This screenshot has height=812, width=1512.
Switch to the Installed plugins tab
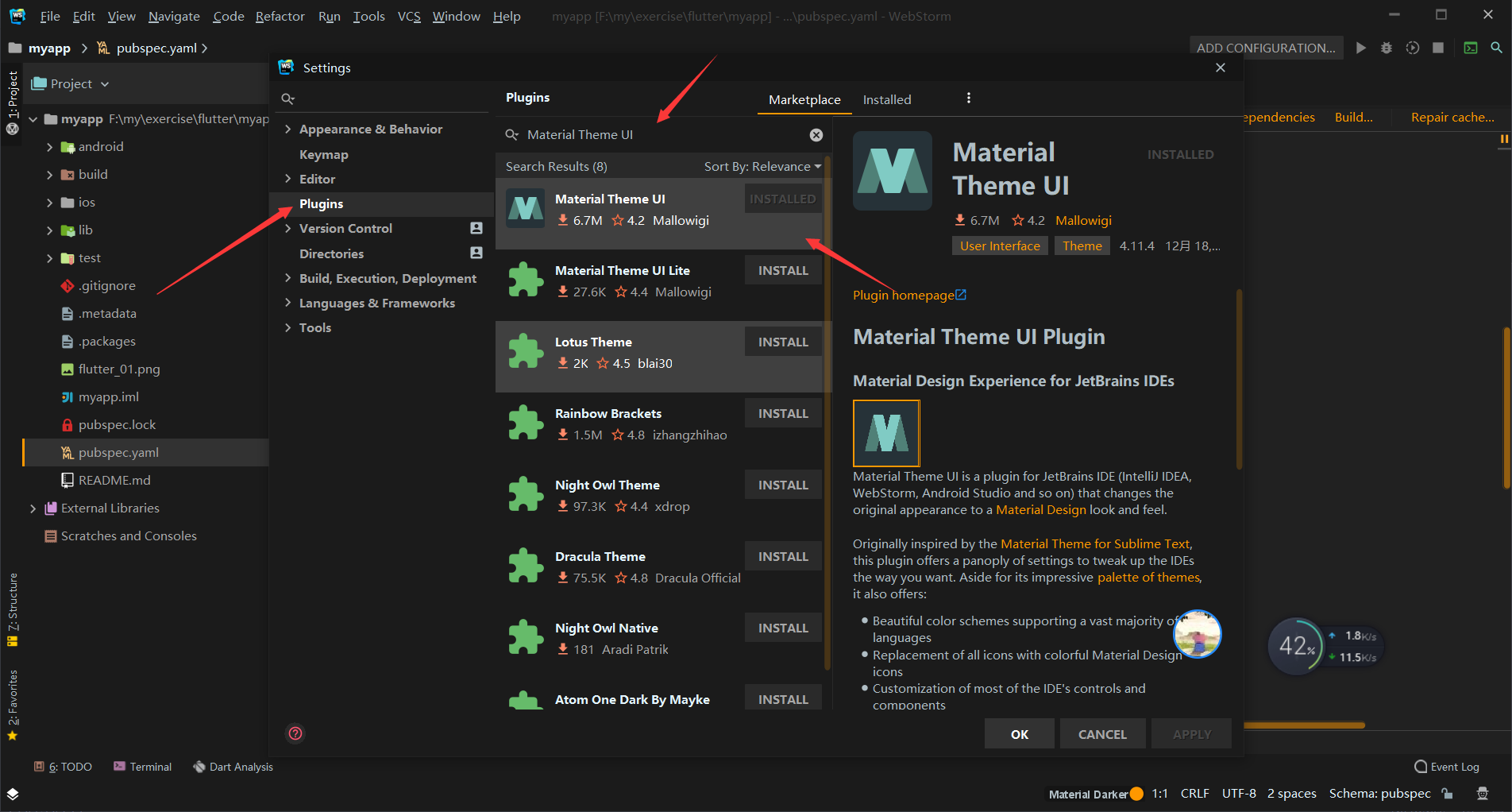coord(886,99)
